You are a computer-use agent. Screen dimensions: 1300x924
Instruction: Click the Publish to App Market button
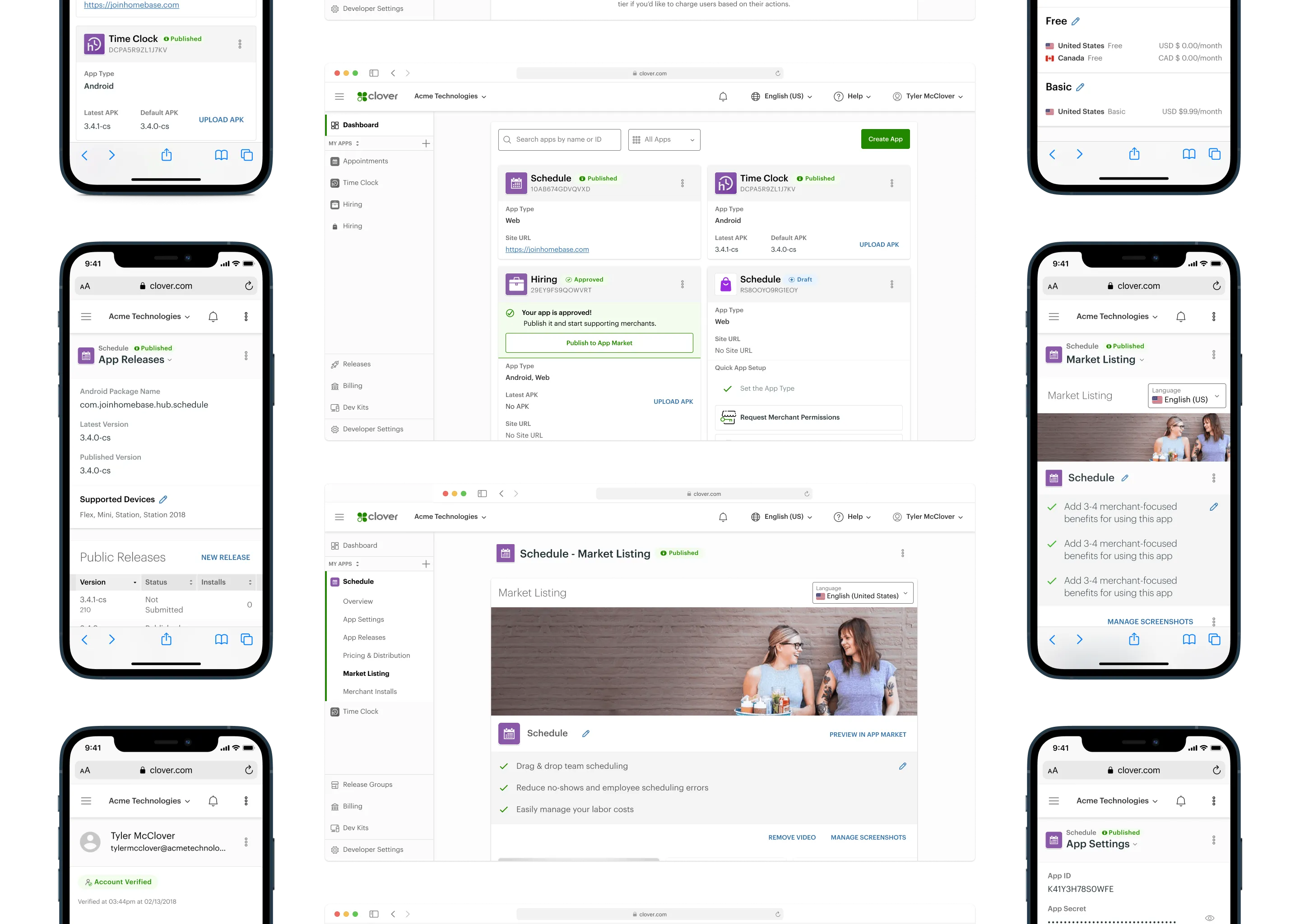click(599, 343)
